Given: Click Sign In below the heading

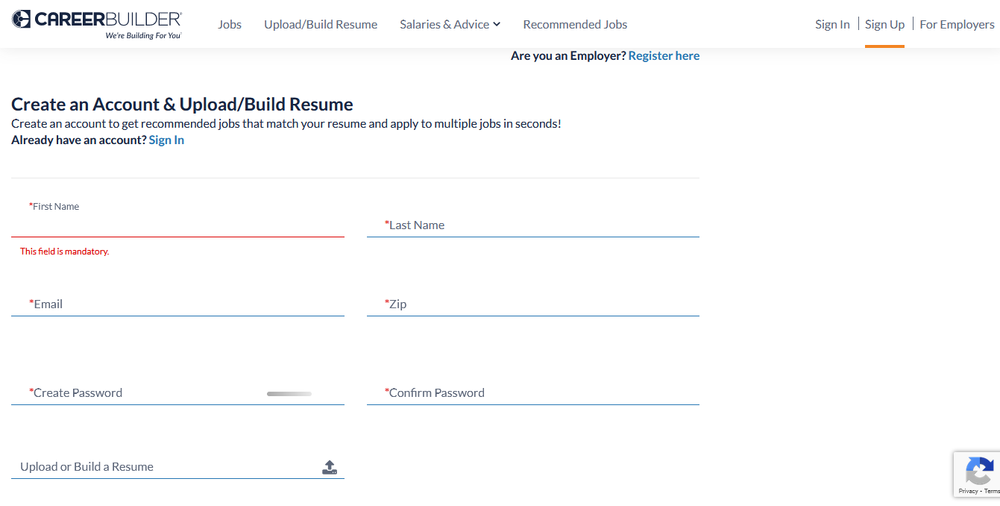Looking at the screenshot, I should pyautogui.click(x=166, y=140).
